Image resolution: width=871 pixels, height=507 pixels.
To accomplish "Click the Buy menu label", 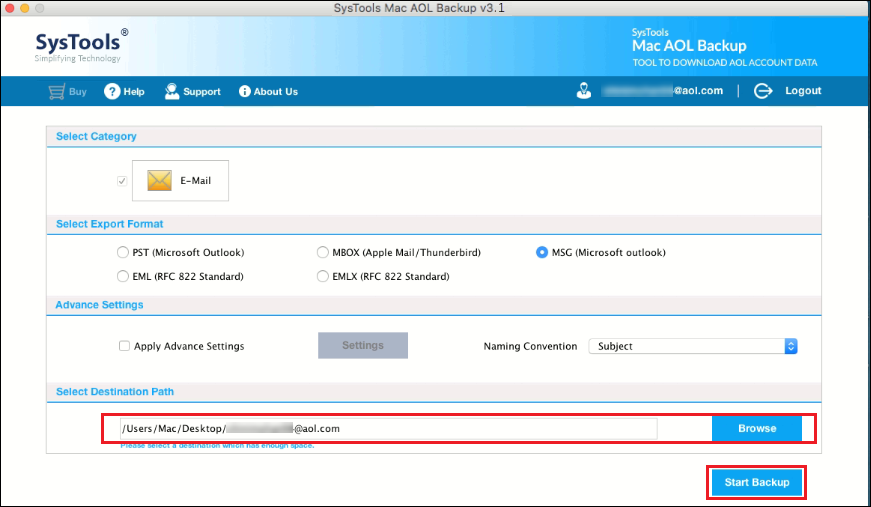I will click(78, 92).
